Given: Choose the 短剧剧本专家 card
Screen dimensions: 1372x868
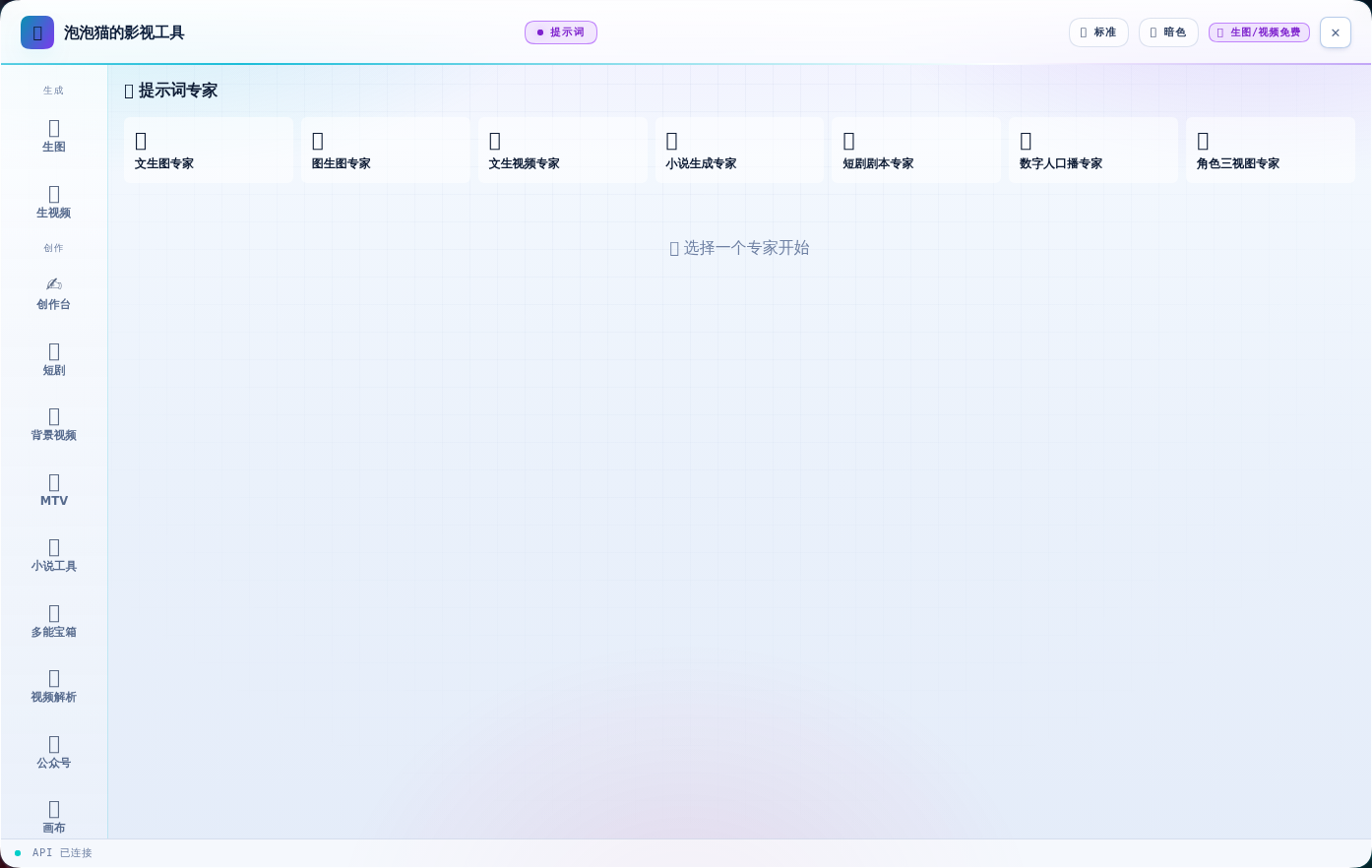Looking at the screenshot, I should pos(916,150).
